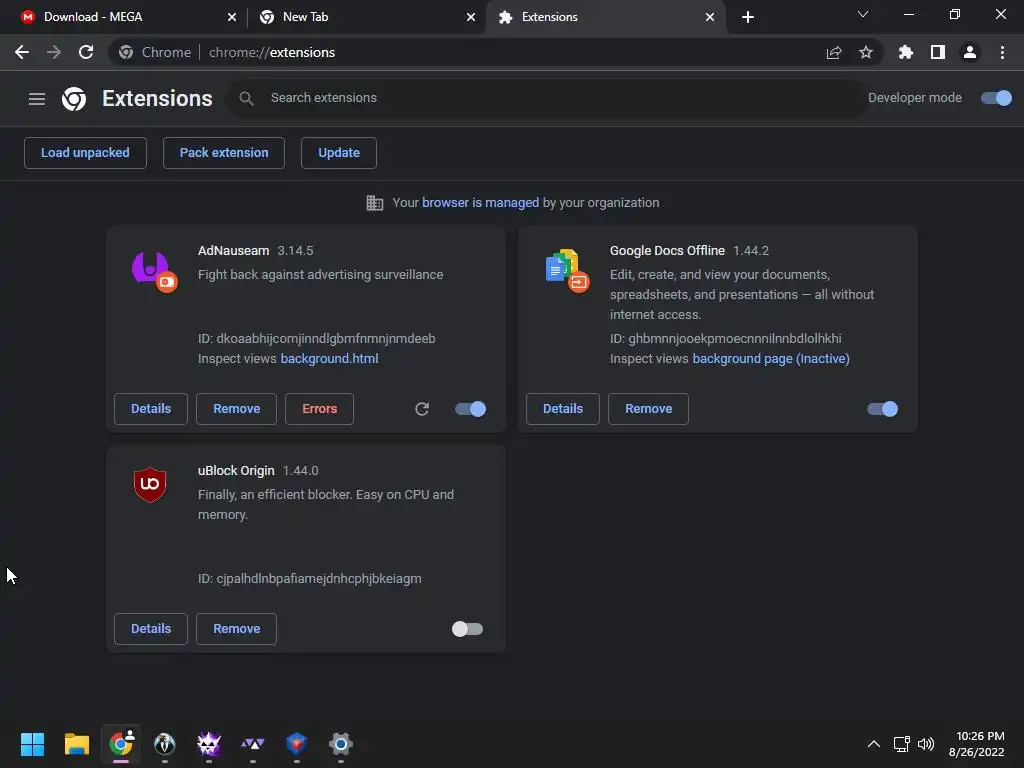Open the clock and date panel
This screenshot has width=1024, height=768.
point(976,744)
